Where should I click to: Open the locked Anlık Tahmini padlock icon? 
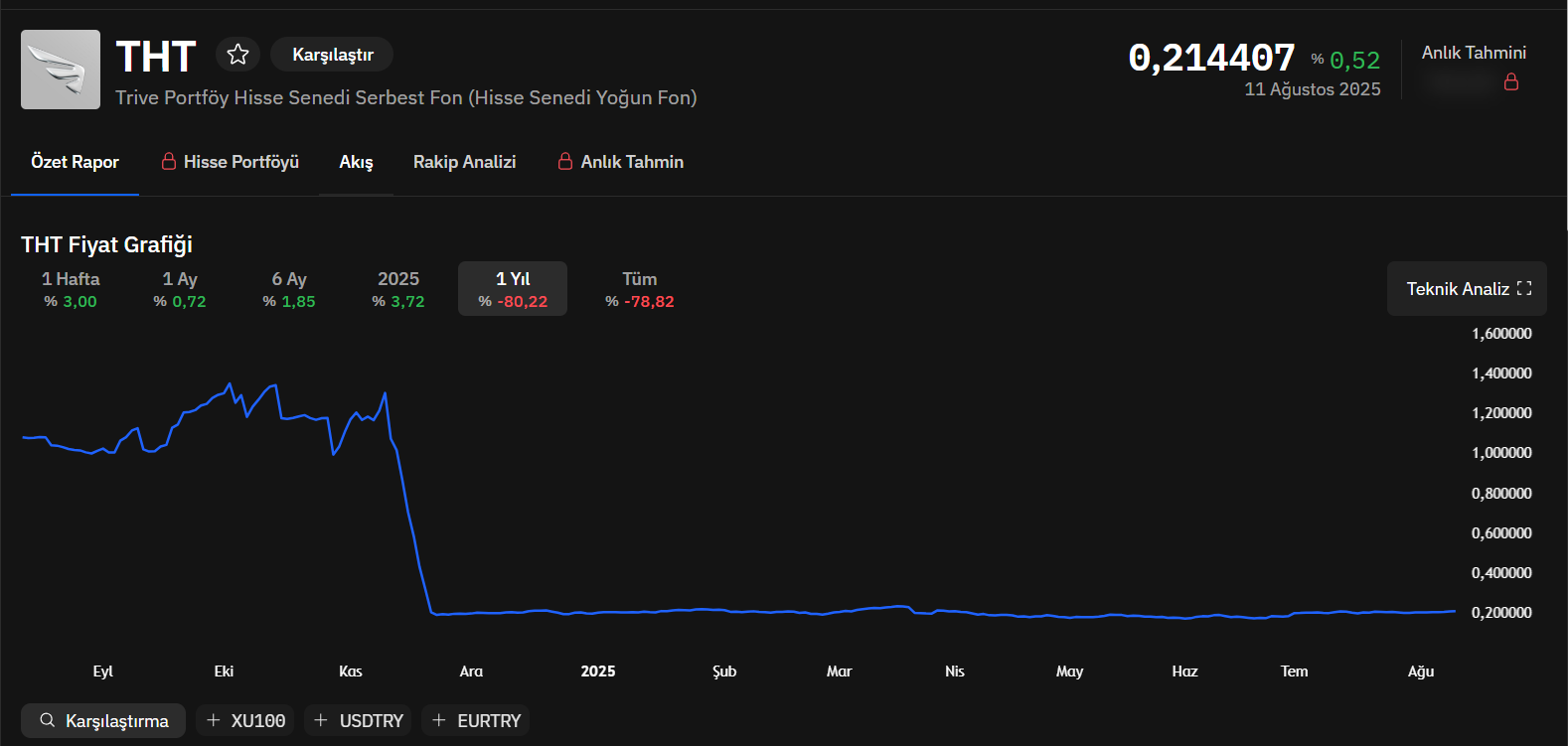click(1511, 81)
